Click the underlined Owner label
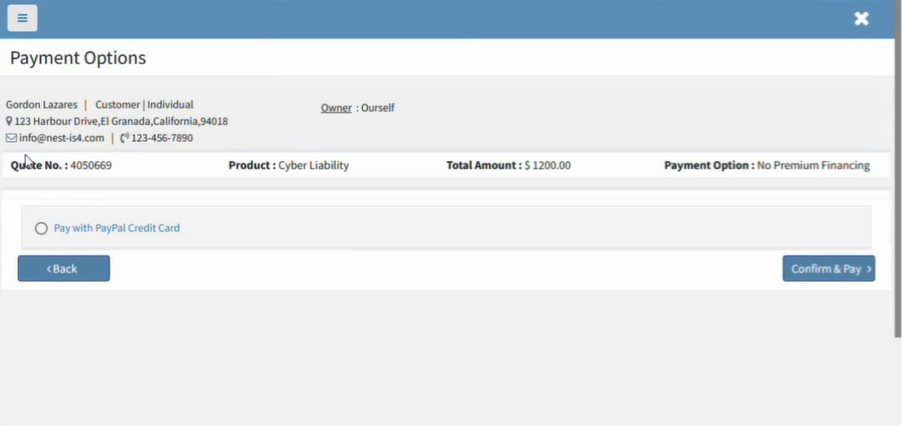 click(336, 108)
